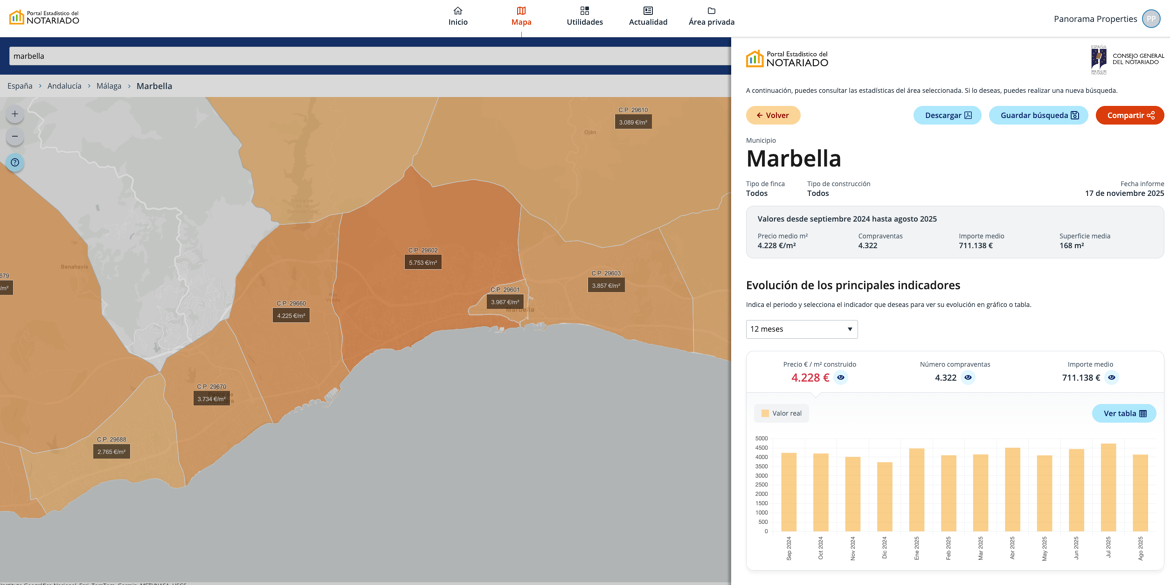Toggle eye for Precio € / m² construido
This screenshot has height=585, width=1170.
point(841,378)
